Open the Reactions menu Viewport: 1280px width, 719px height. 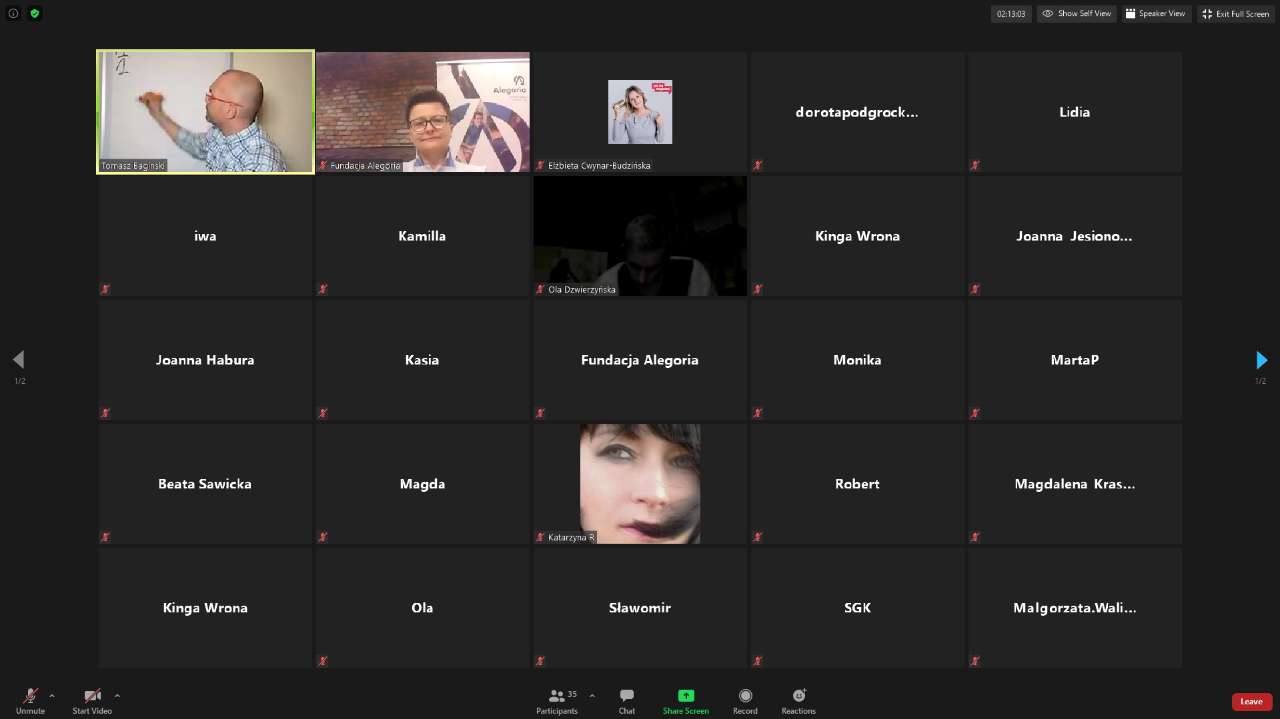click(798, 696)
